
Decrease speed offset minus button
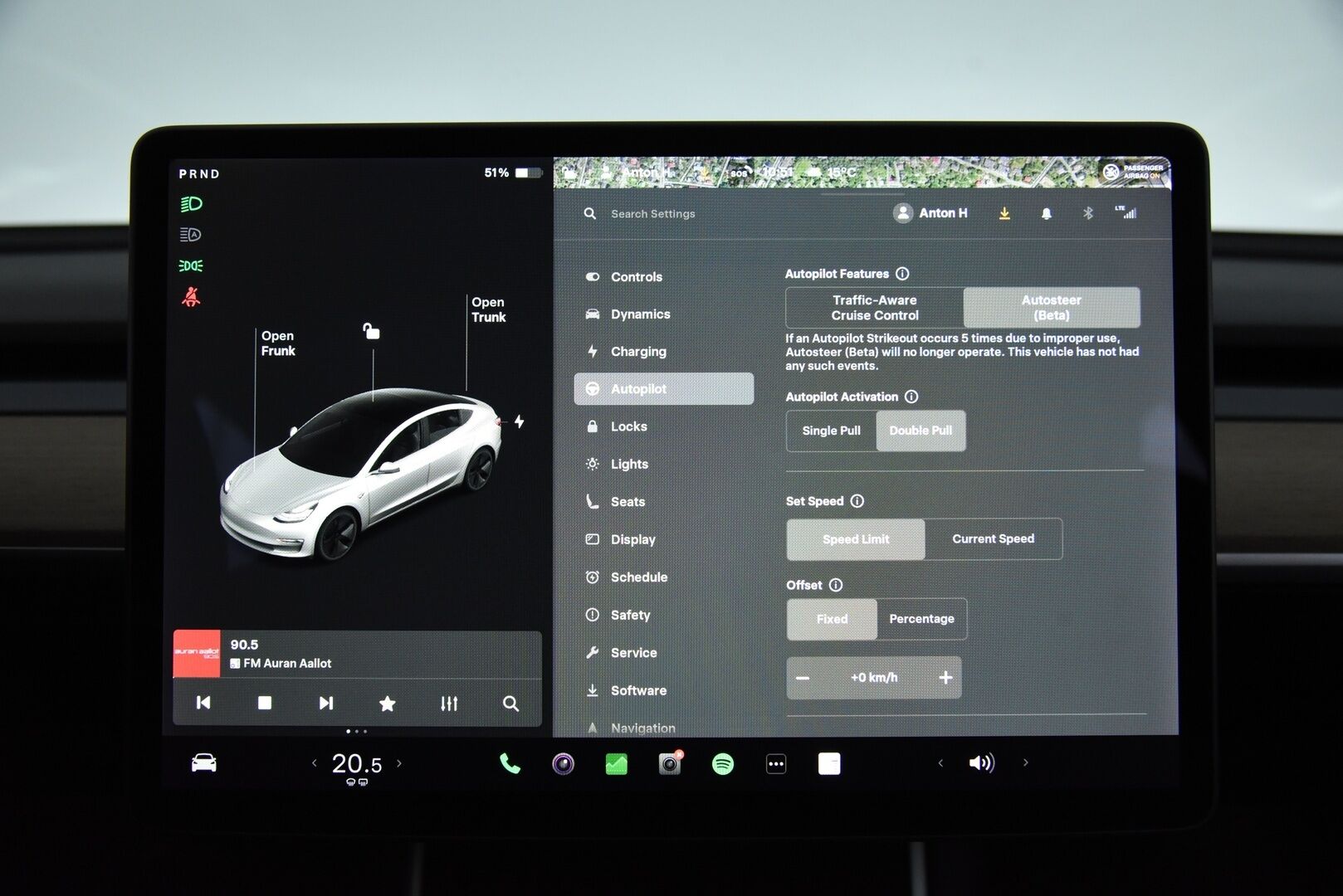[x=803, y=678]
